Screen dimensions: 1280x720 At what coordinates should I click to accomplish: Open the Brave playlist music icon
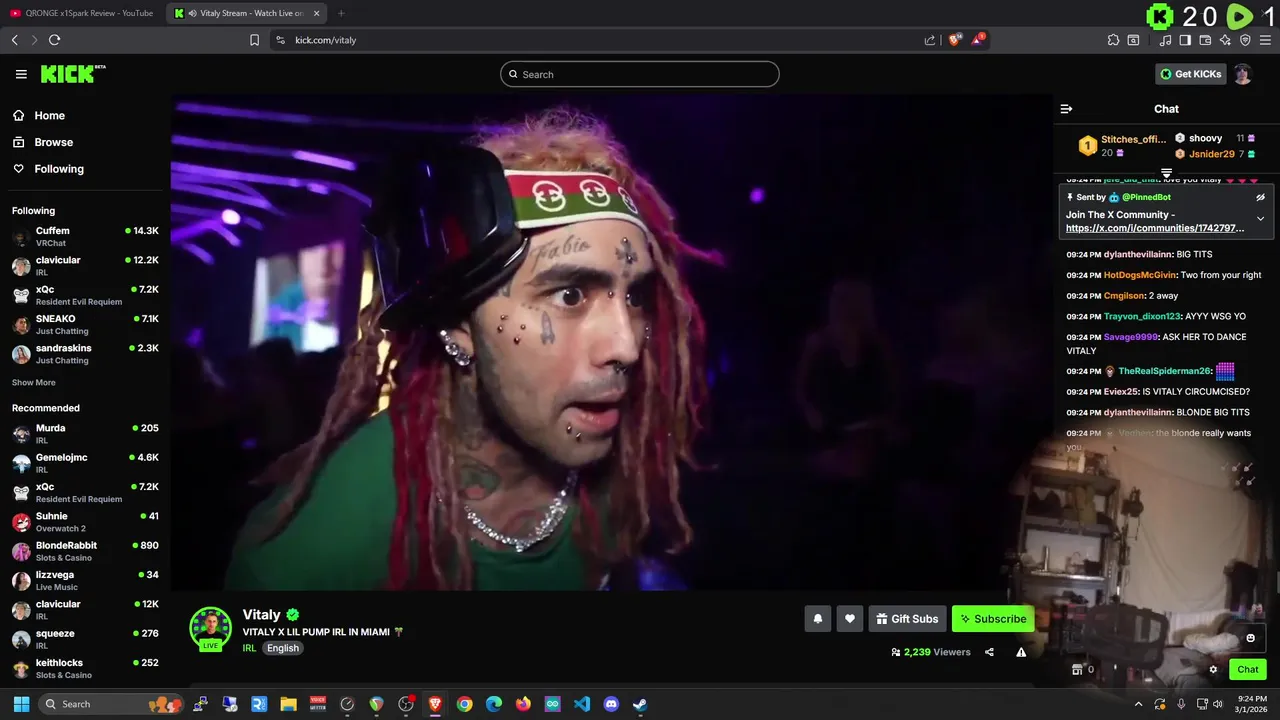(x=1165, y=40)
